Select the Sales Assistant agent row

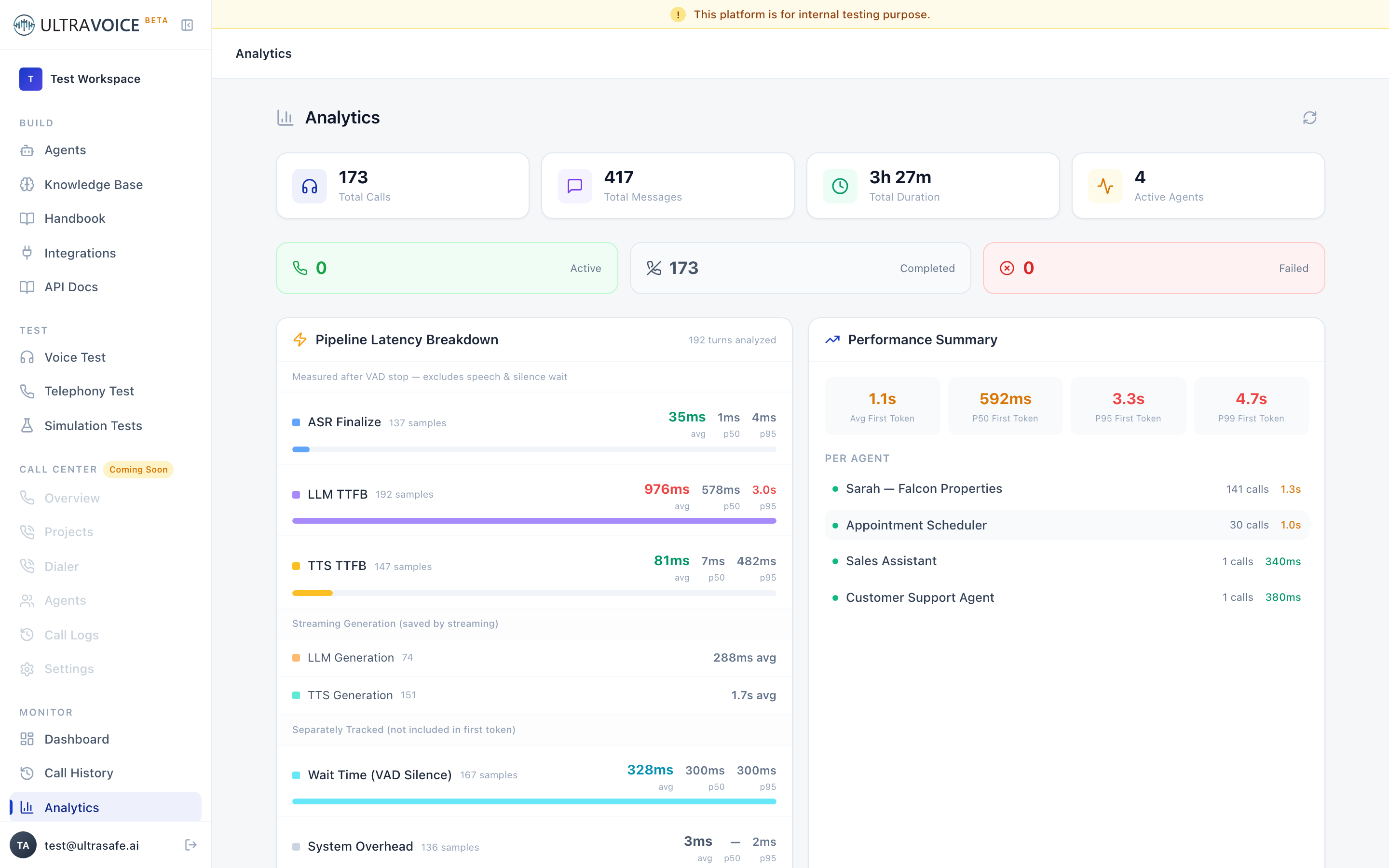(1066, 561)
